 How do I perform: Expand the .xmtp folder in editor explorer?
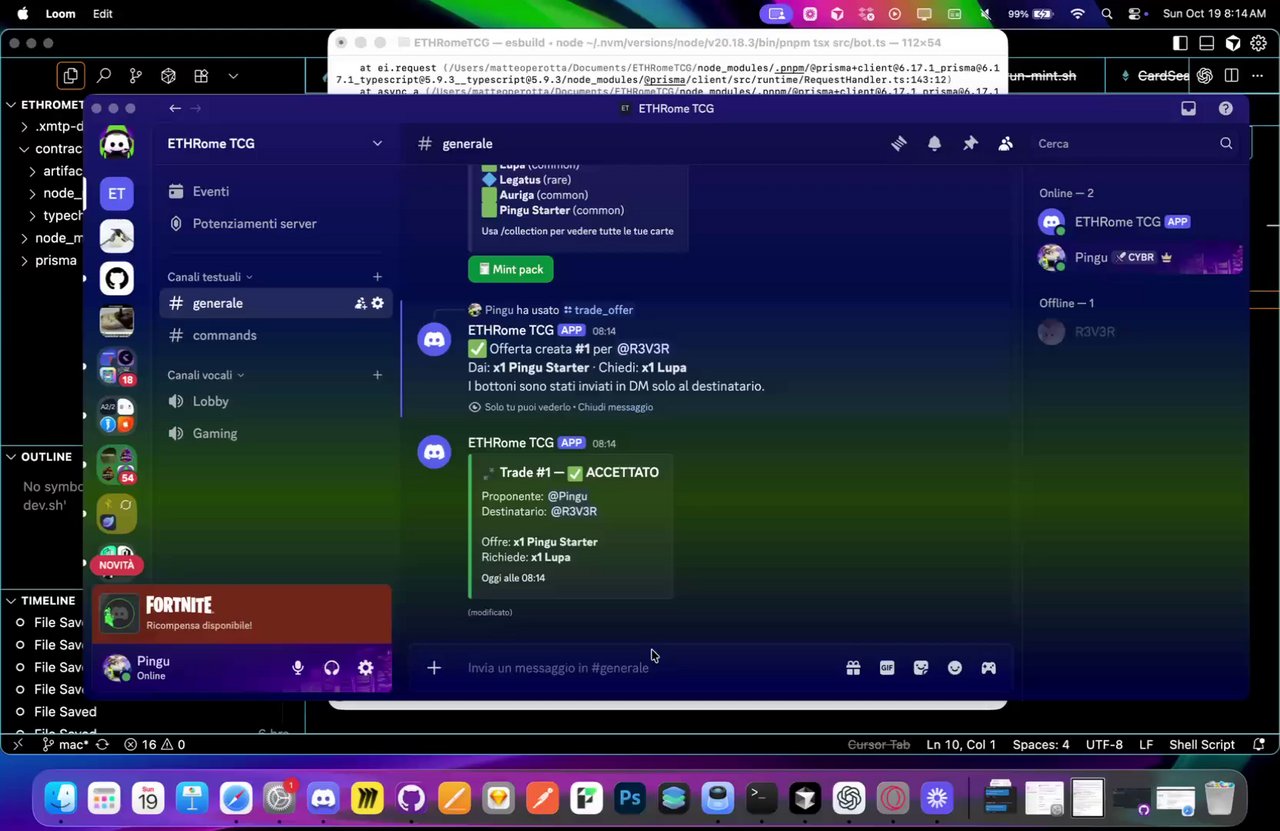pyautogui.click(x=50, y=127)
